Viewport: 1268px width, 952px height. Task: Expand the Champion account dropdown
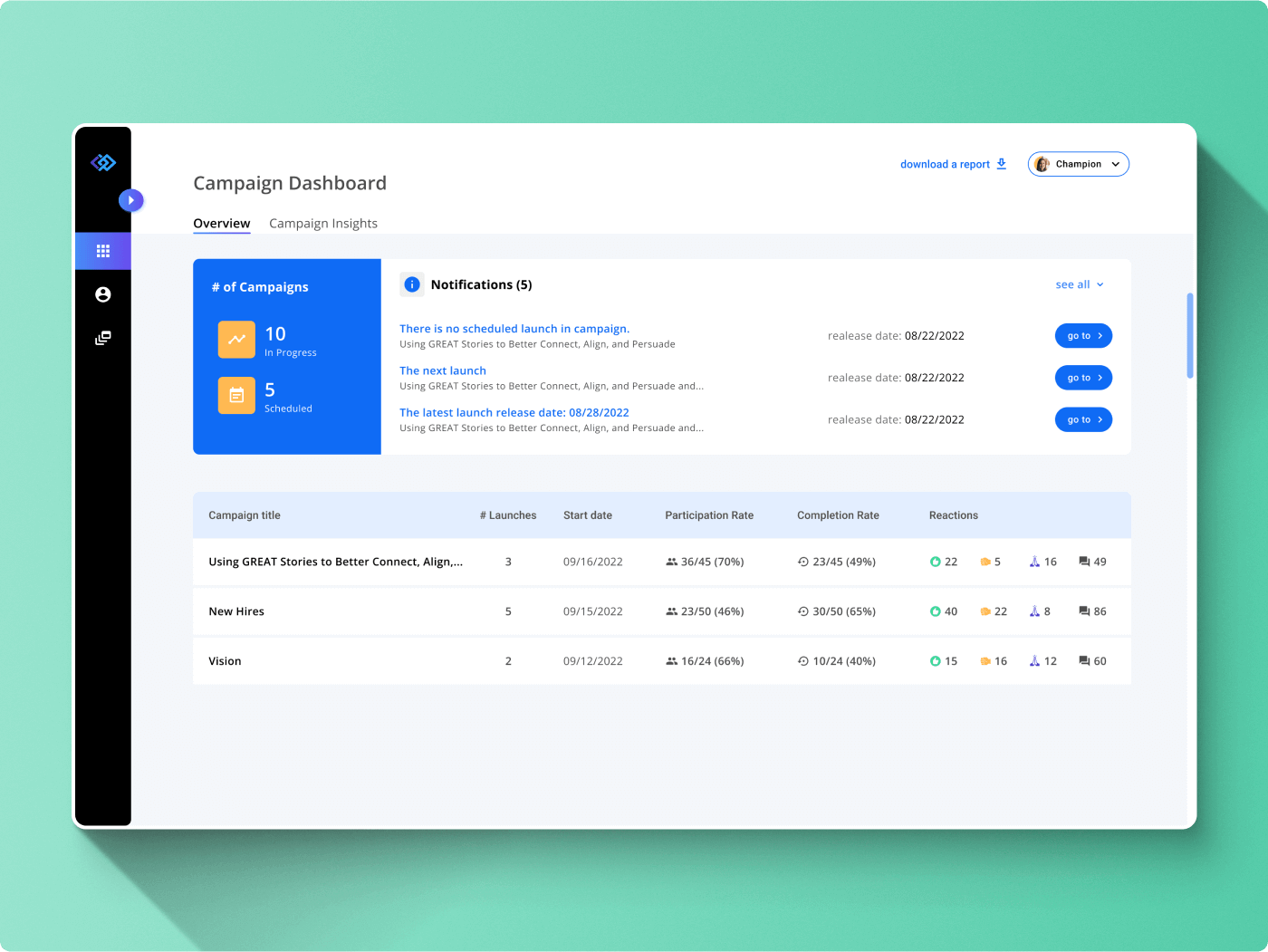coord(1078,164)
